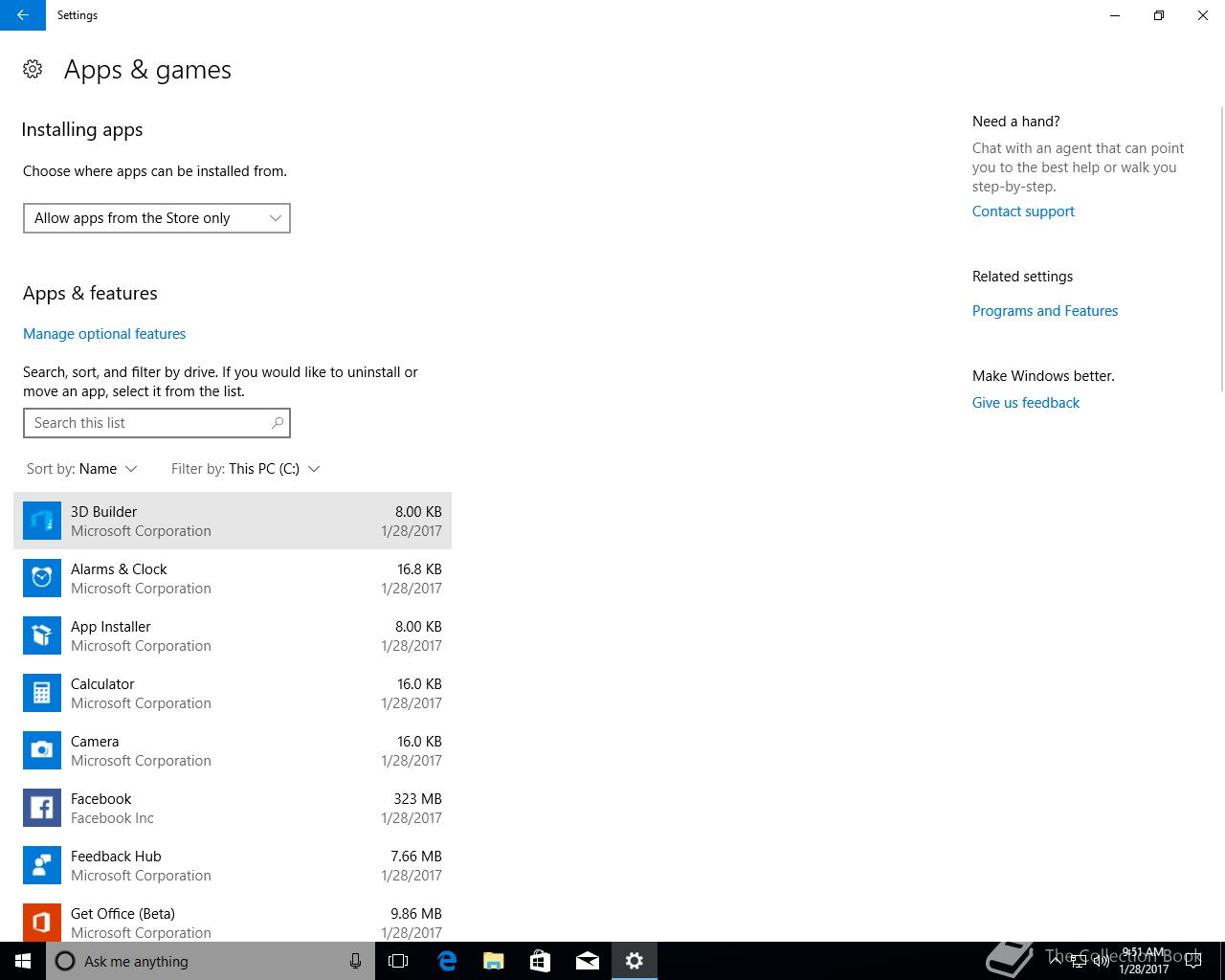Click the Camera app icon

(x=42, y=750)
